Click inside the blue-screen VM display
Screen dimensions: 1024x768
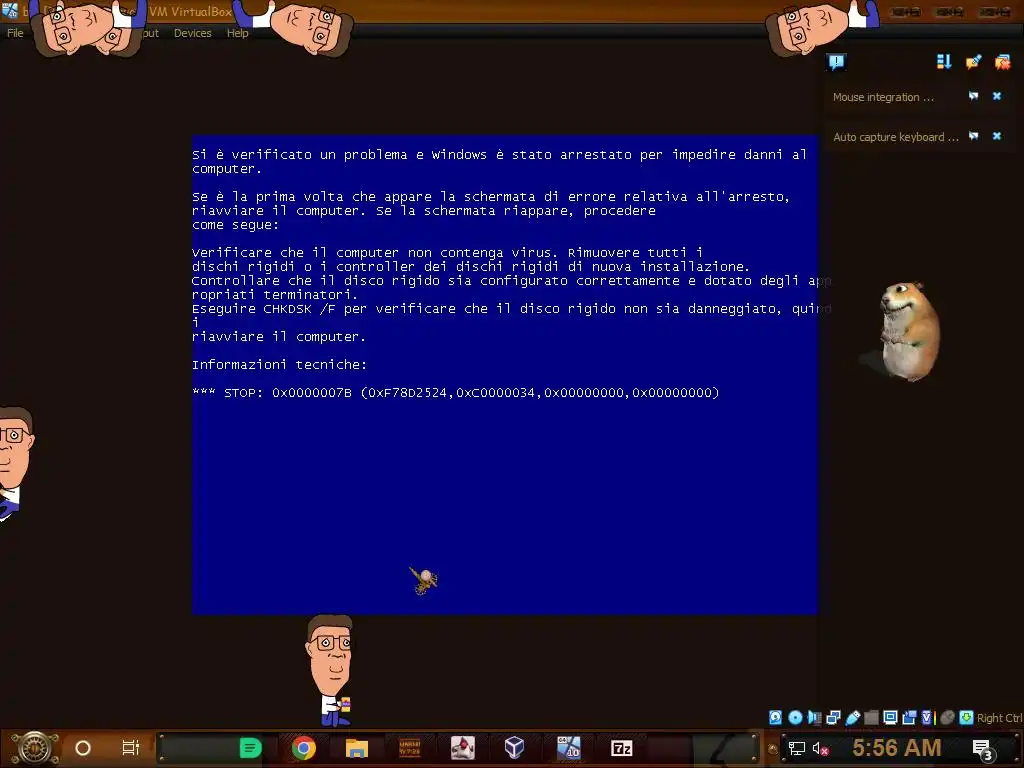tap(504, 375)
